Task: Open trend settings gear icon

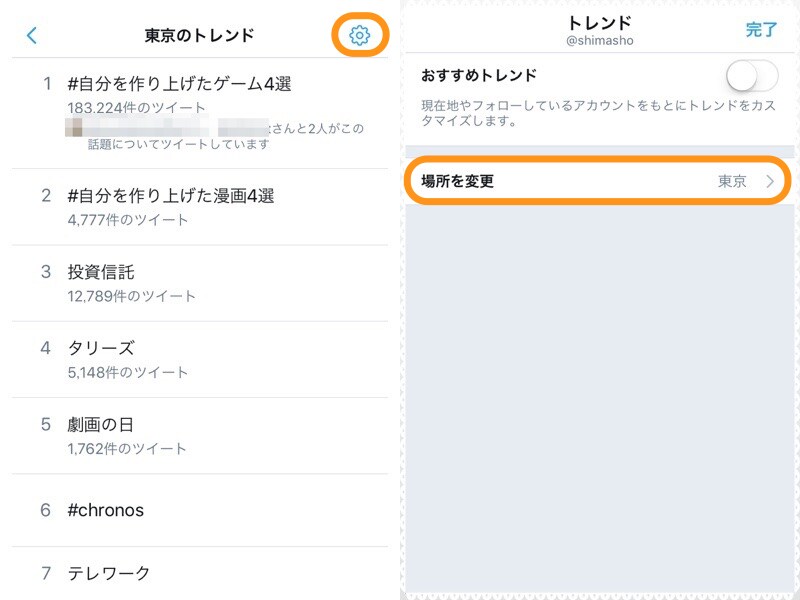Action: tap(359, 36)
